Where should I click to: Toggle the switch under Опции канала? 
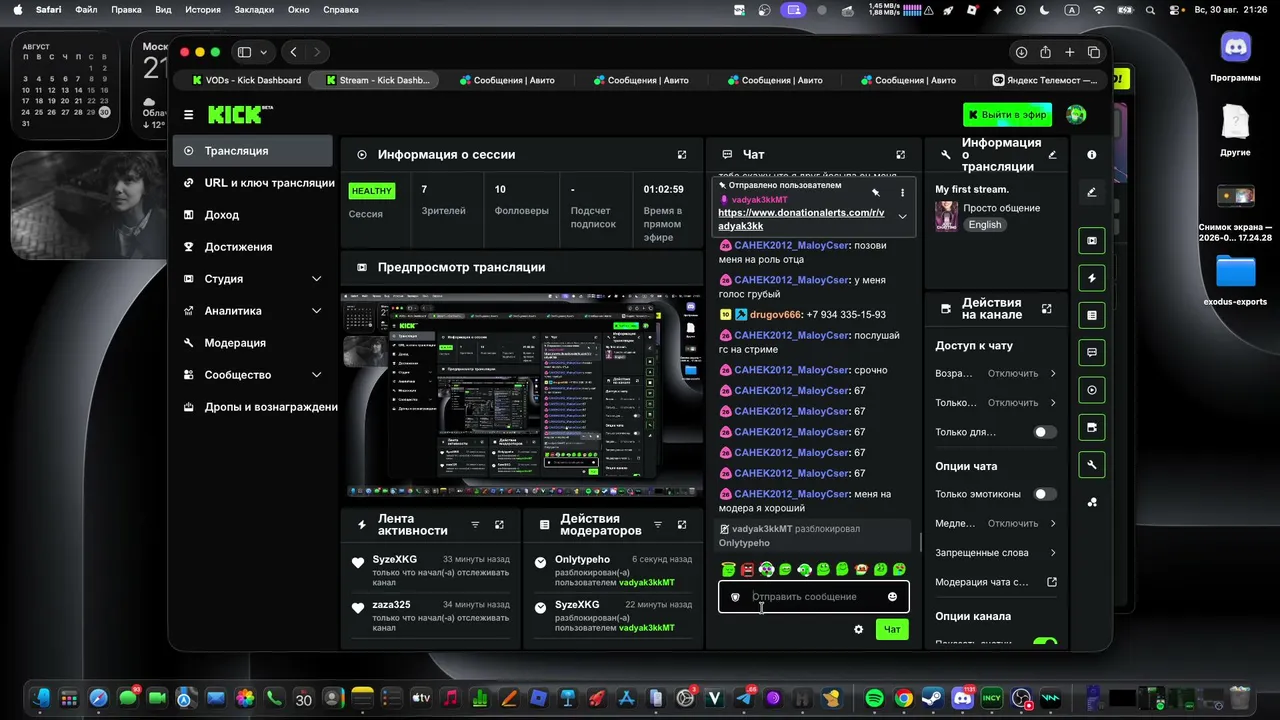(x=1045, y=644)
